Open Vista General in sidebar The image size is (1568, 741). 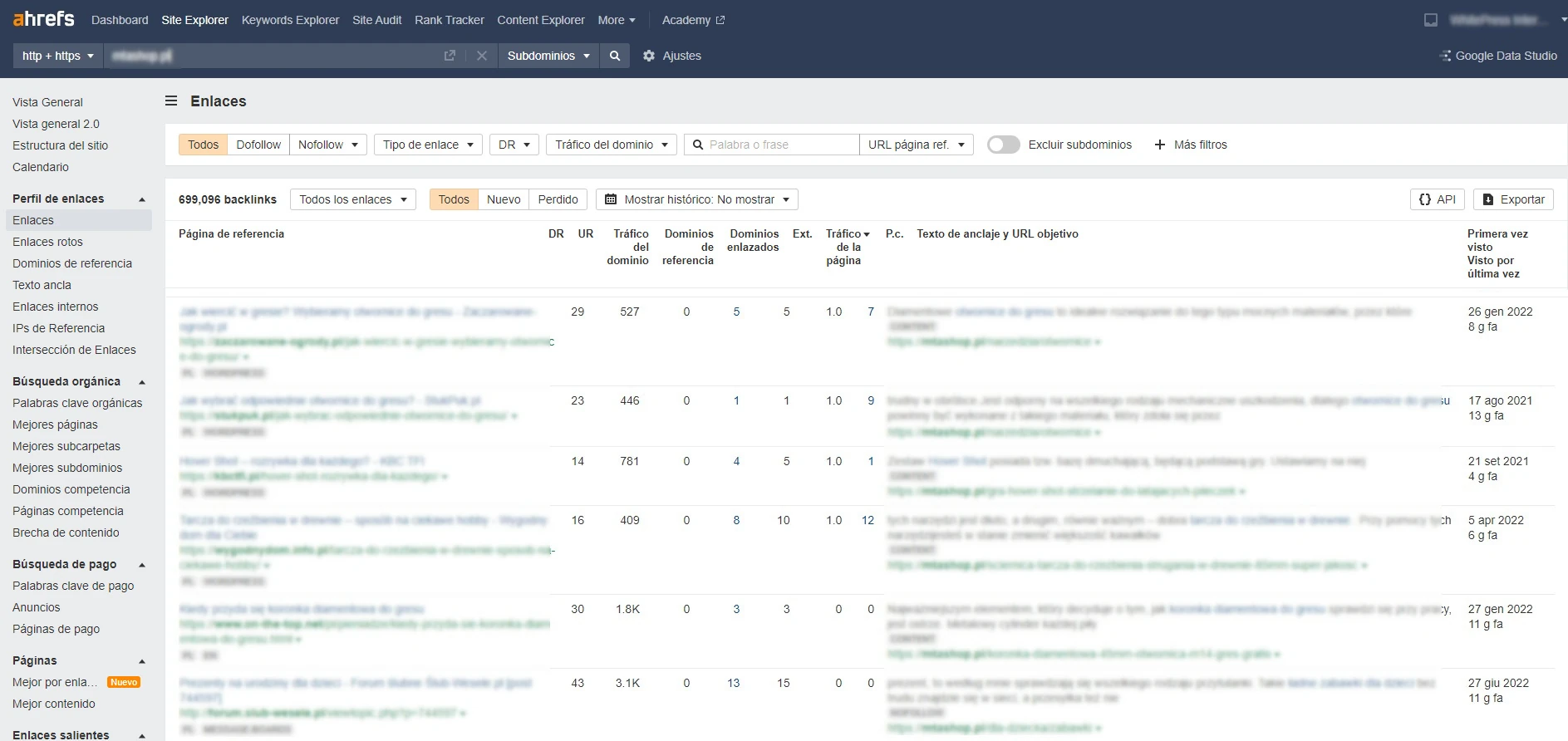pos(47,102)
